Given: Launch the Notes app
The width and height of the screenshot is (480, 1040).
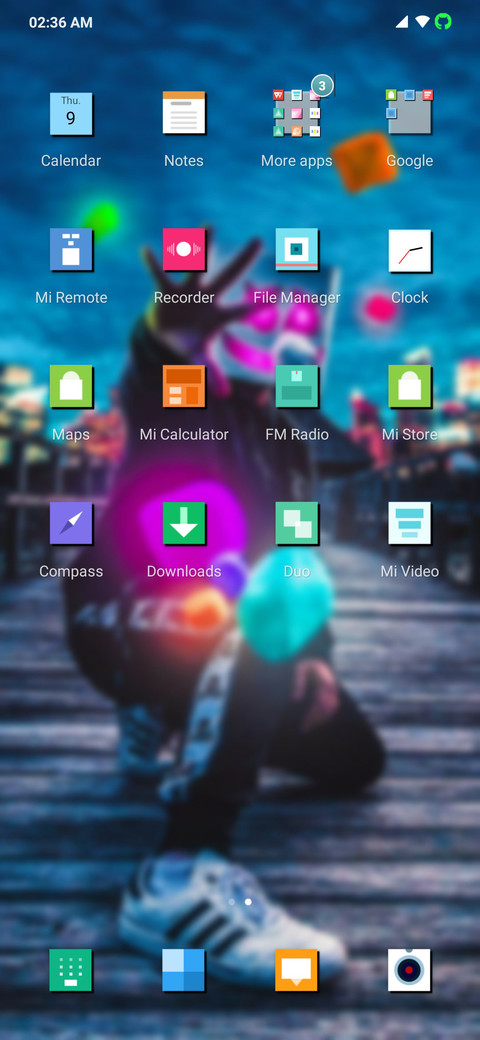Looking at the screenshot, I should (x=184, y=113).
